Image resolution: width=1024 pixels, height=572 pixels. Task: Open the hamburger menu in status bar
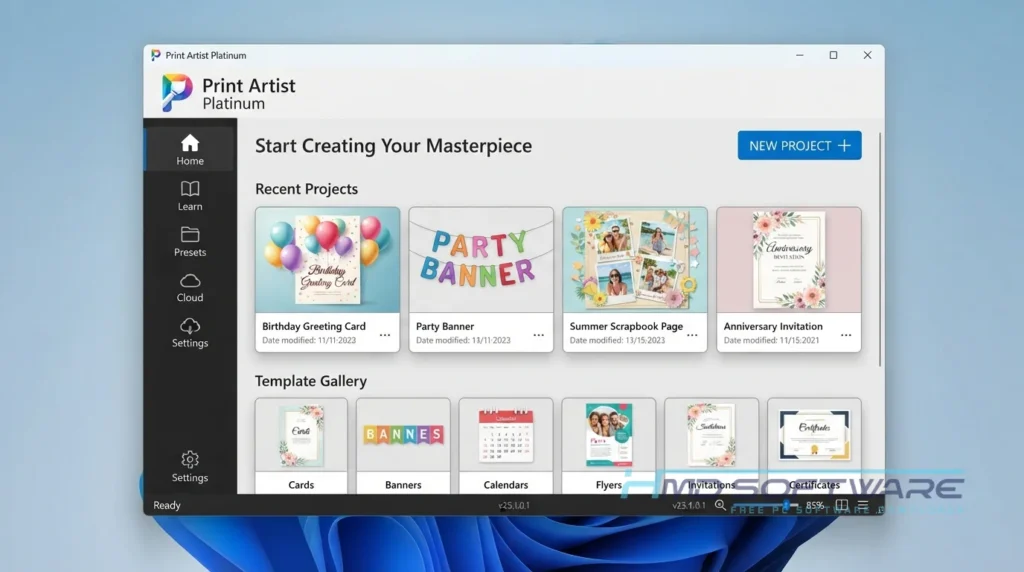[x=863, y=505]
